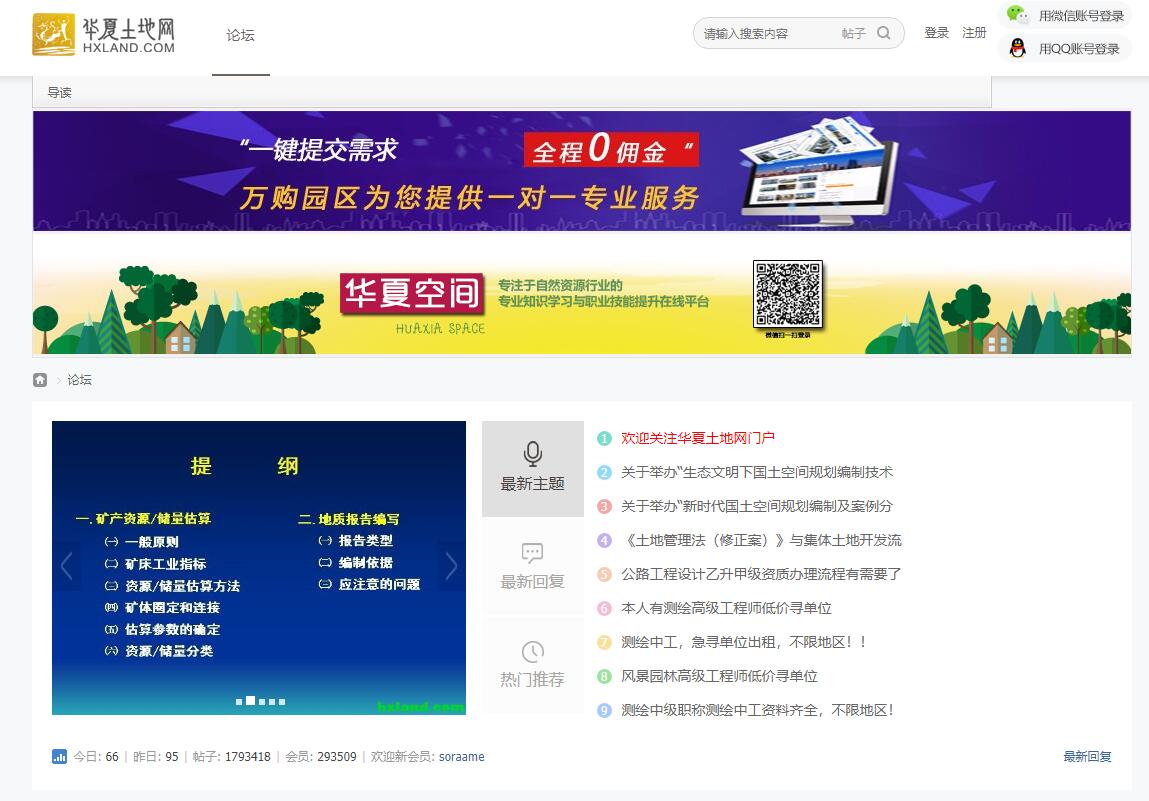Open the 导读 menu item
This screenshot has width=1149, height=801.
(x=59, y=92)
